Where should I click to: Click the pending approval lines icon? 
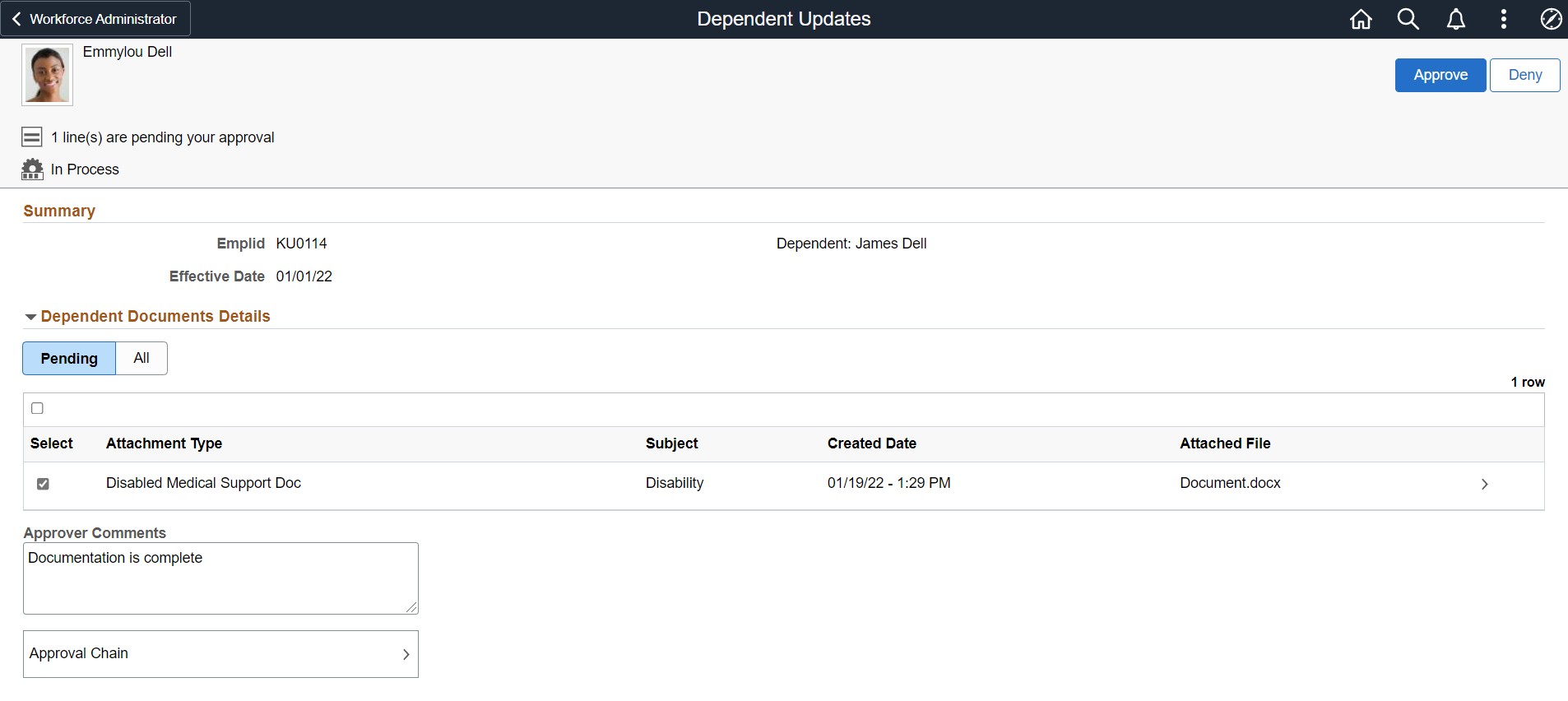pos(32,137)
